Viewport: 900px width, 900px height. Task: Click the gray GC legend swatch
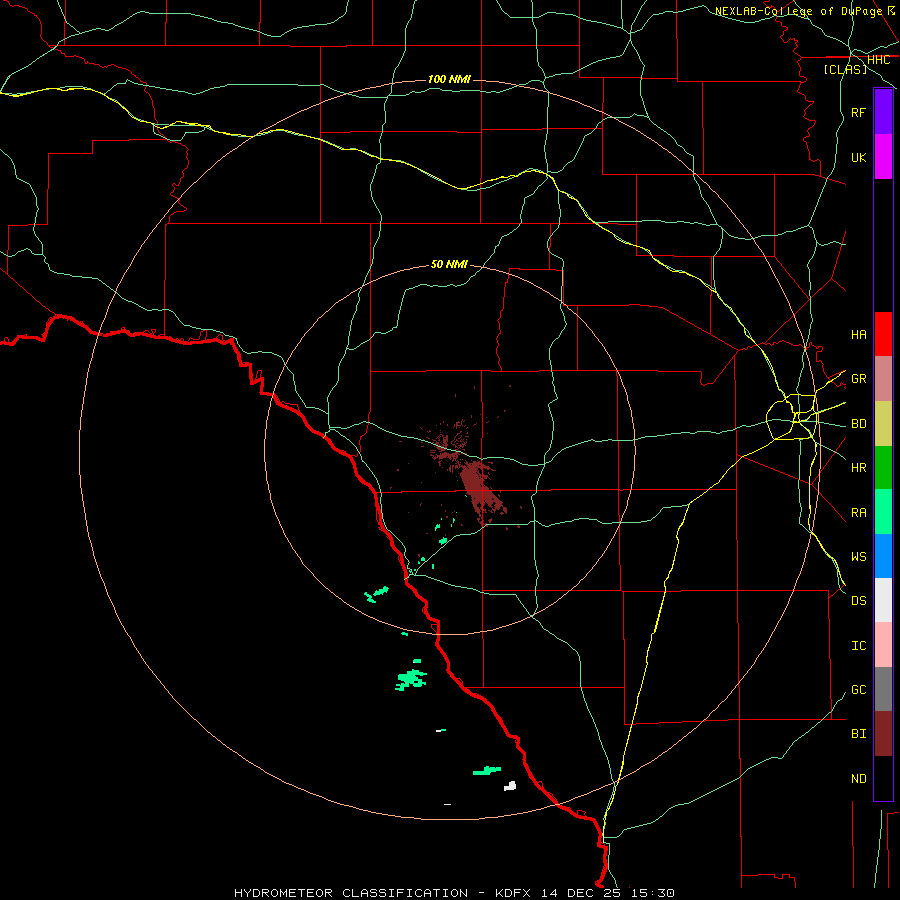(x=883, y=689)
